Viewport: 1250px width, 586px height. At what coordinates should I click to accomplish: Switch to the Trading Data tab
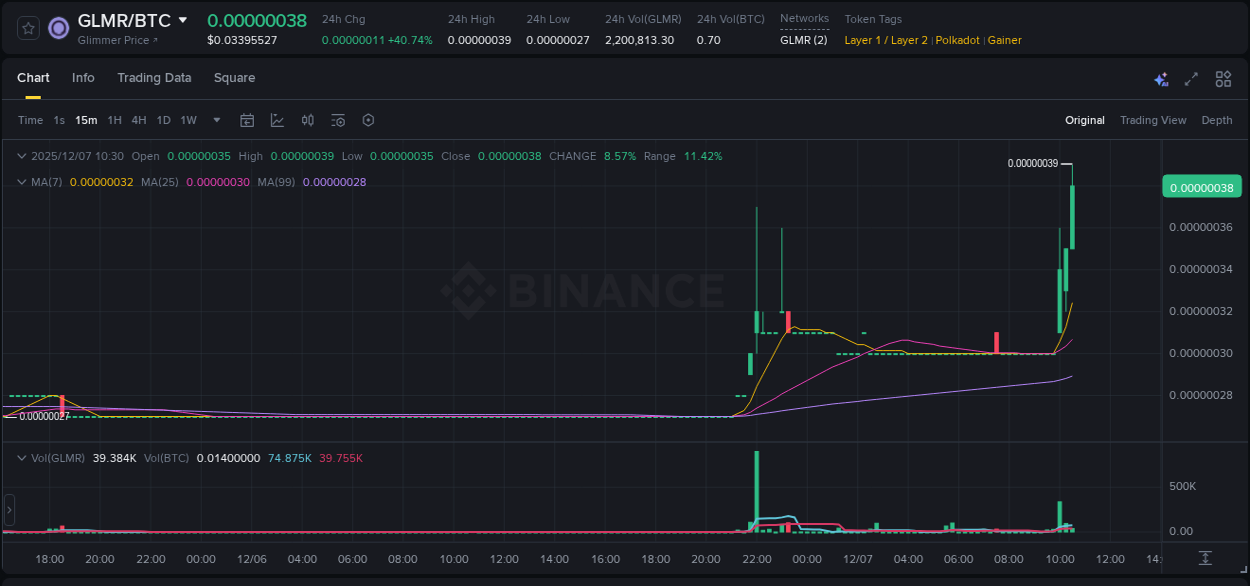(x=154, y=78)
